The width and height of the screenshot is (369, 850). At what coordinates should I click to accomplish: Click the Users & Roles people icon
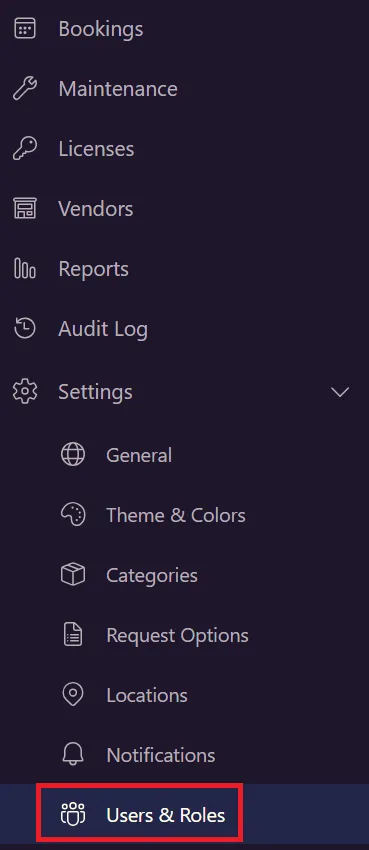(73, 815)
